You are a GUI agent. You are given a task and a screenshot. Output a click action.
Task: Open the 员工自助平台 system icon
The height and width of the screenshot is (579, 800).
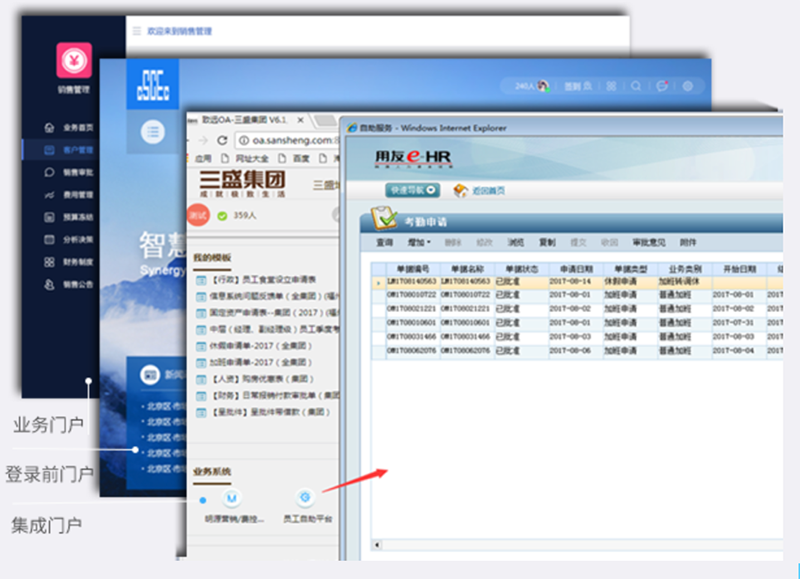(306, 497)
